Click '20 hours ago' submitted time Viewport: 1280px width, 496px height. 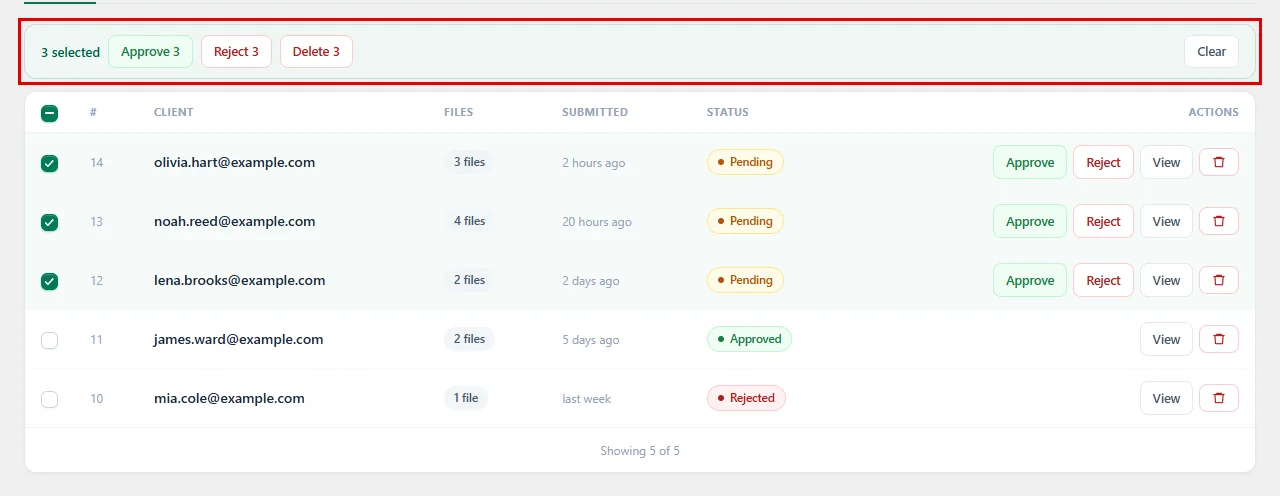point(597,222)
